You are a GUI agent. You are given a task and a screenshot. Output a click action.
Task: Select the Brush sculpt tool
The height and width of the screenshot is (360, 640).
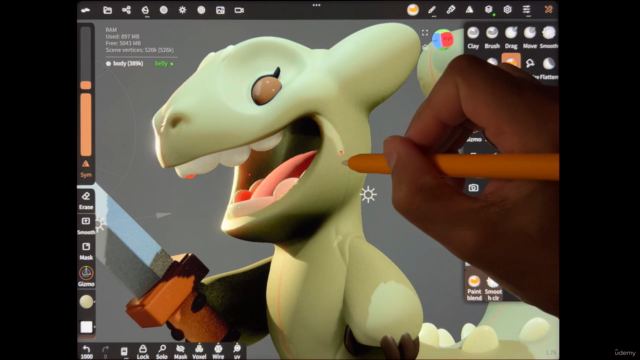pyautogui.click(x=492, y=38)
